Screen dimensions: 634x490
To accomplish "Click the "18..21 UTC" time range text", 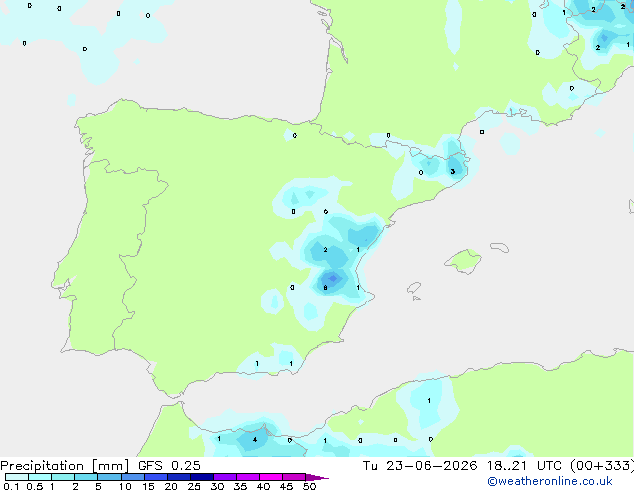I will pyautogui.click(x=524, y=466).
